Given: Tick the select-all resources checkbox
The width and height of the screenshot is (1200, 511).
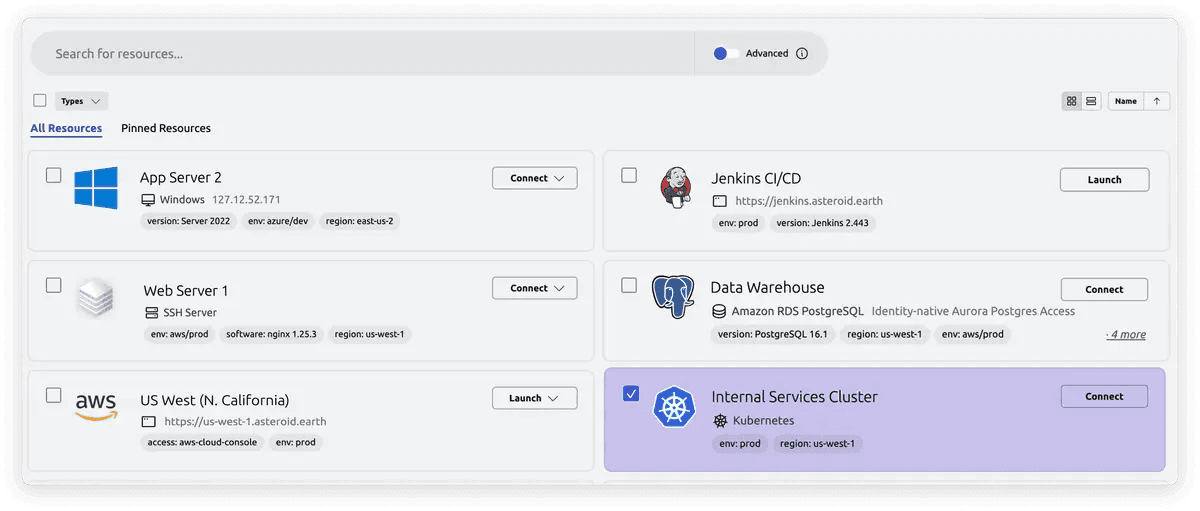Looking at the screenshot, I should [x=40, y=100].
